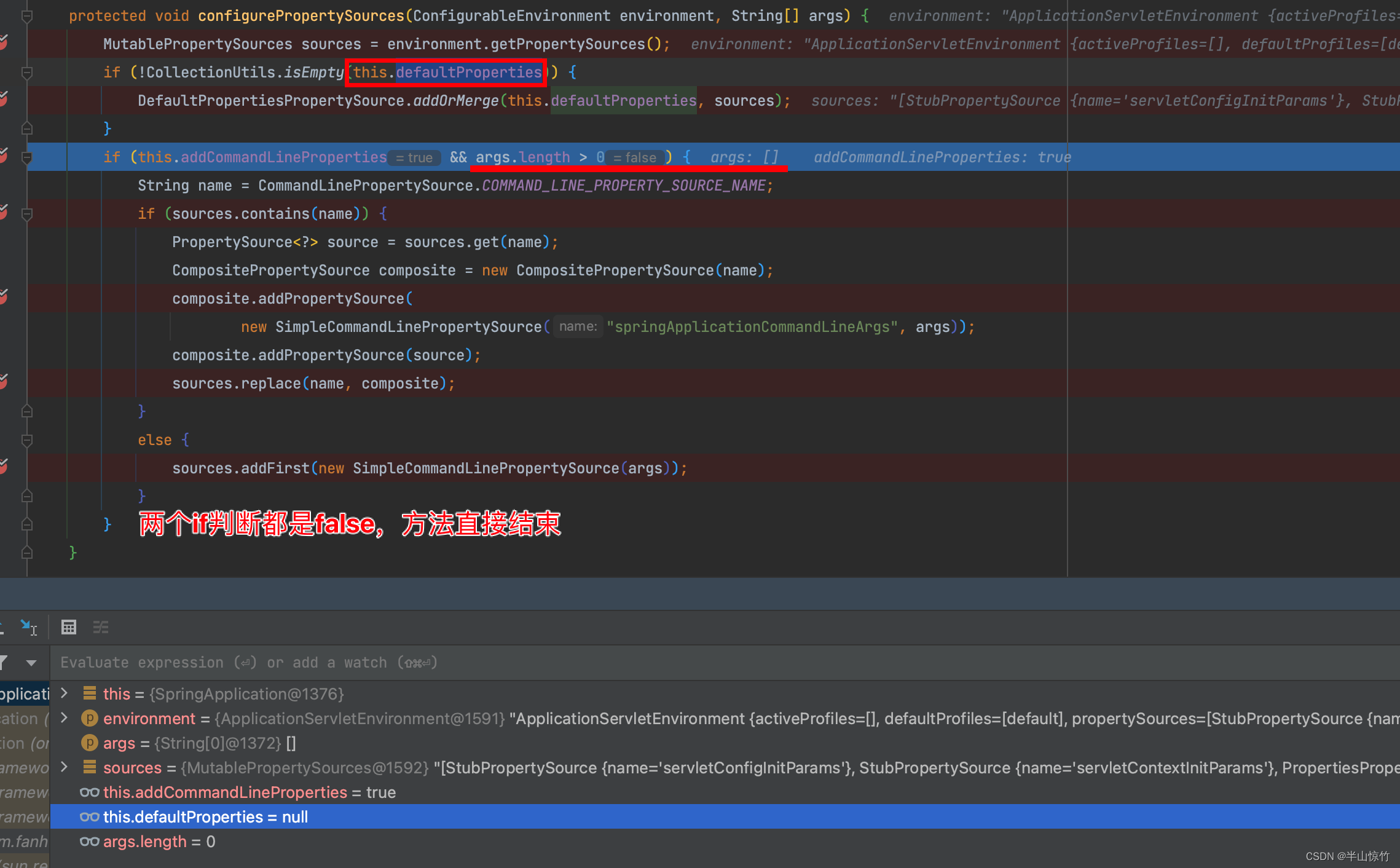Toggle breakpoint on sources.replace line
Viewport: 1400px width, 868px height.
3,382
